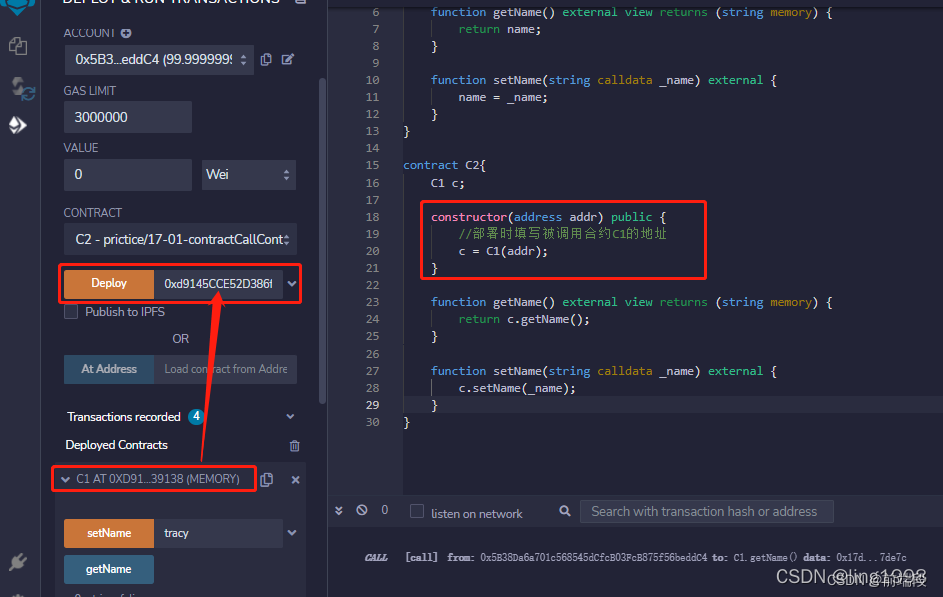
Task: Expand the Transactions recorded section
Action: tap(290, 417)
